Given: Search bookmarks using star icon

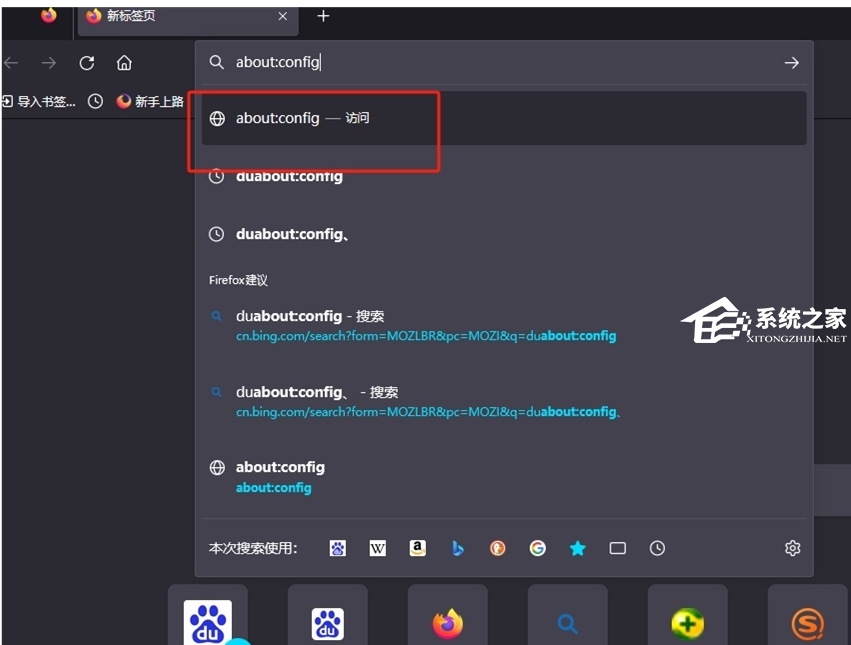Looking at the screenshot, I should (577, 548).
